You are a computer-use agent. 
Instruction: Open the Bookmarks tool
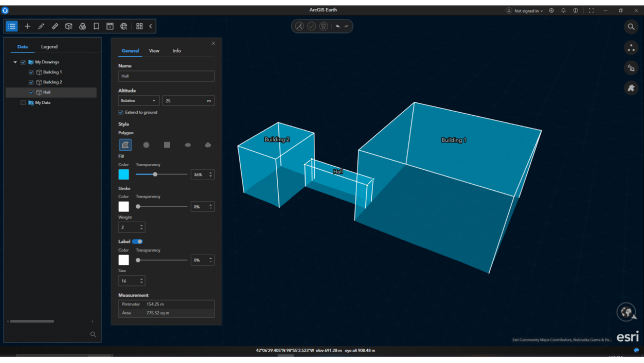click(x=96, y=26)
